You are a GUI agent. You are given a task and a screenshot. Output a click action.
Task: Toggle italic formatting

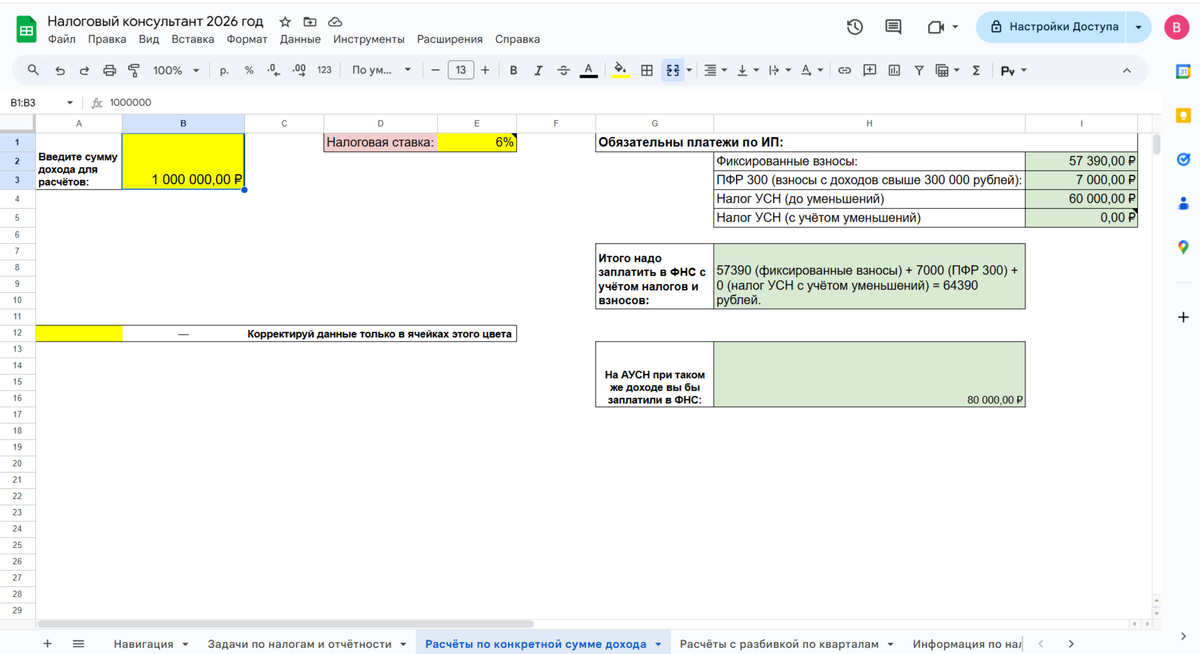(x=538, y=70)
